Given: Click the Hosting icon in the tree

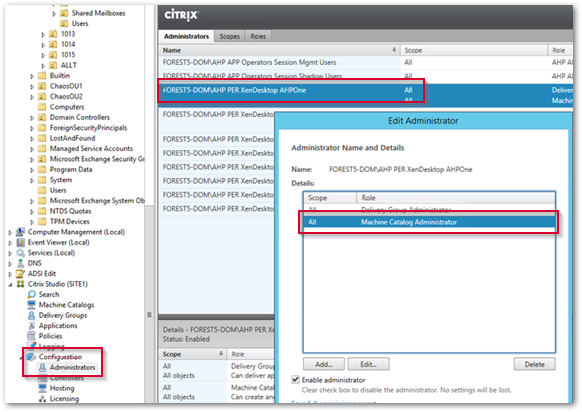Looking at the screenshot, I should tap(43, 388).
